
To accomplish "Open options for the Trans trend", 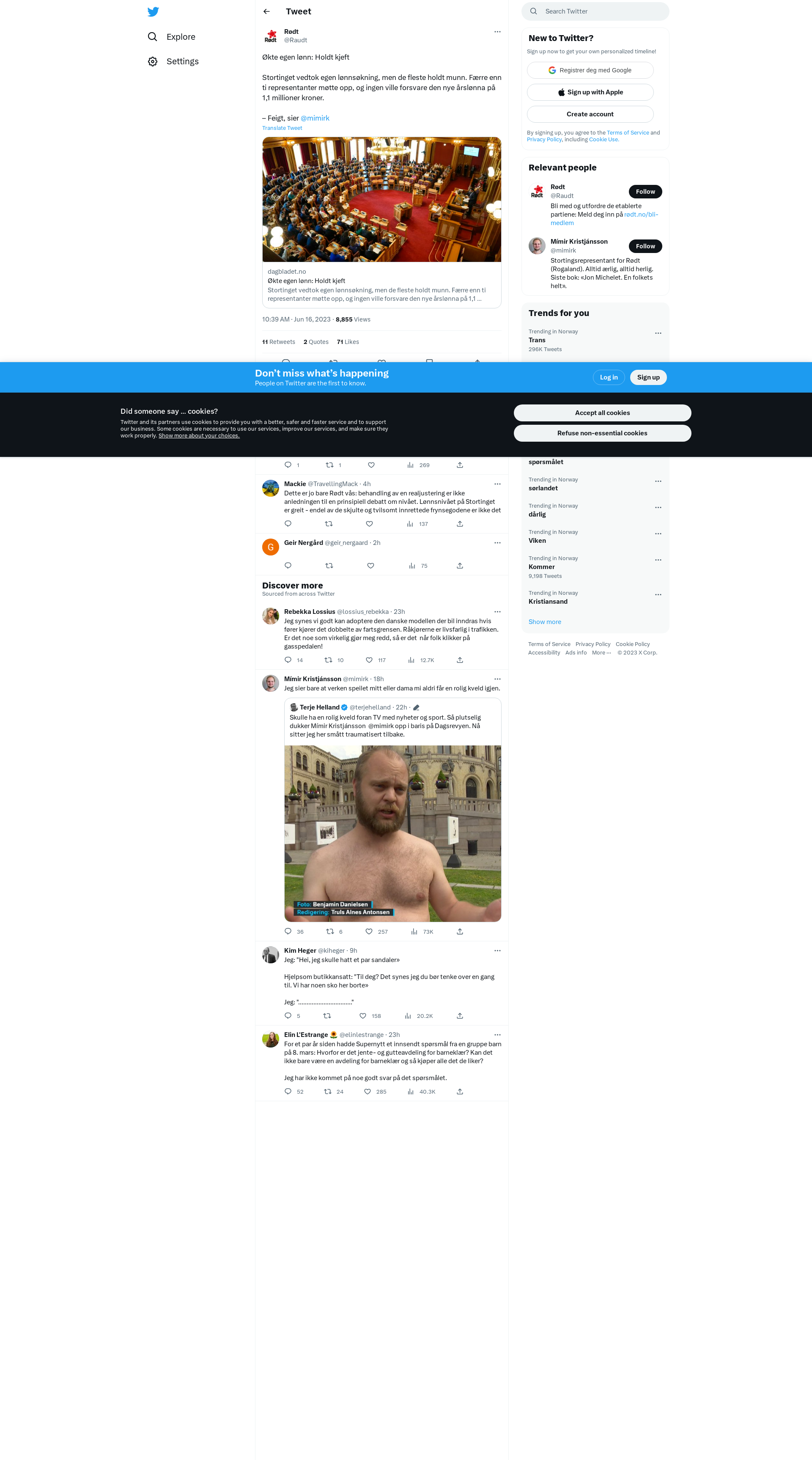I will 658,333.
